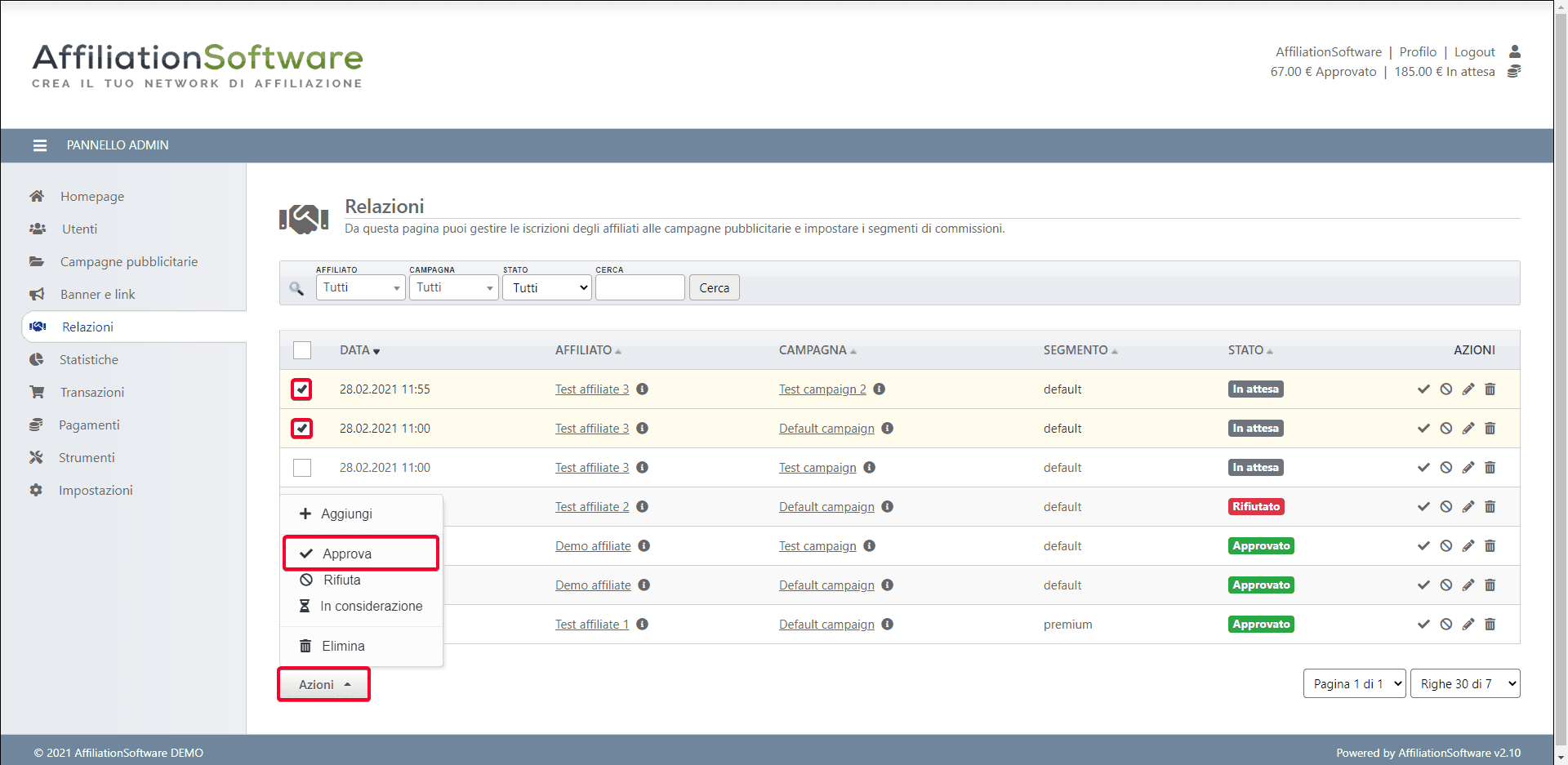
Task: Toggle the select-all checkbox in table header
Action: point(302,350)
